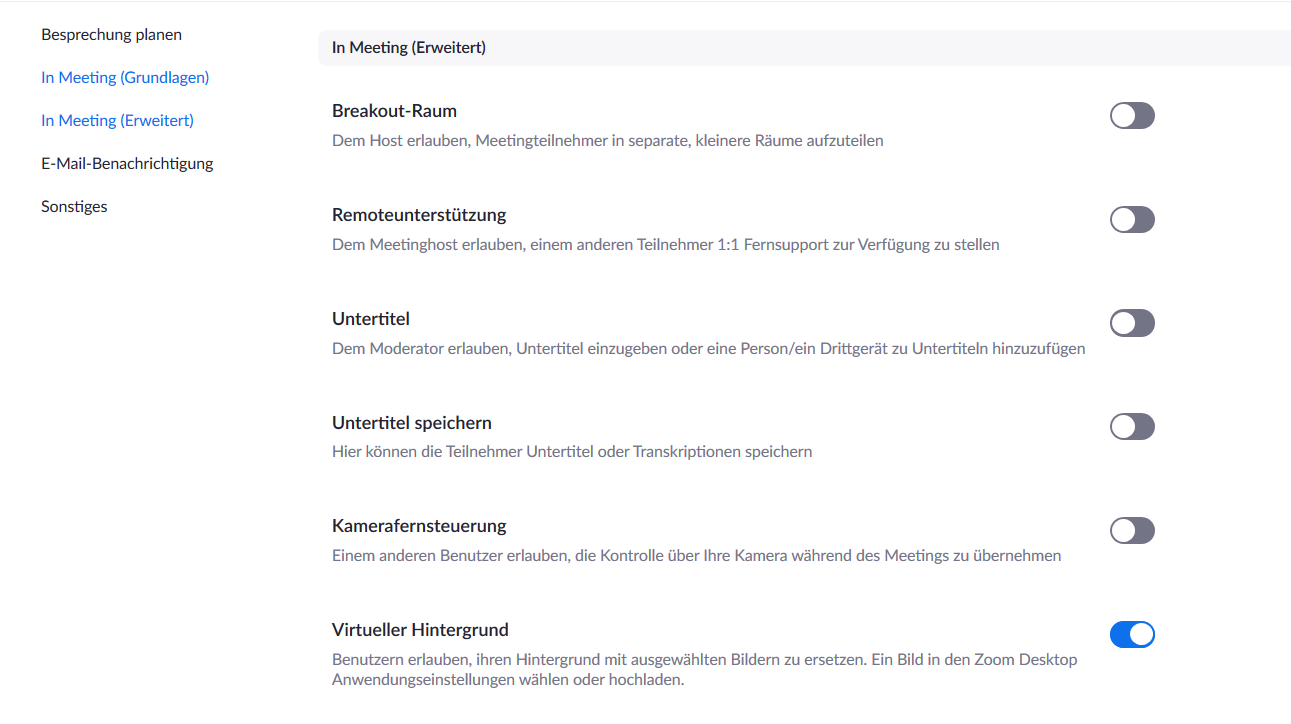
Task: Click the Virtueller Hintergrund heading
Action: (420, 630)
